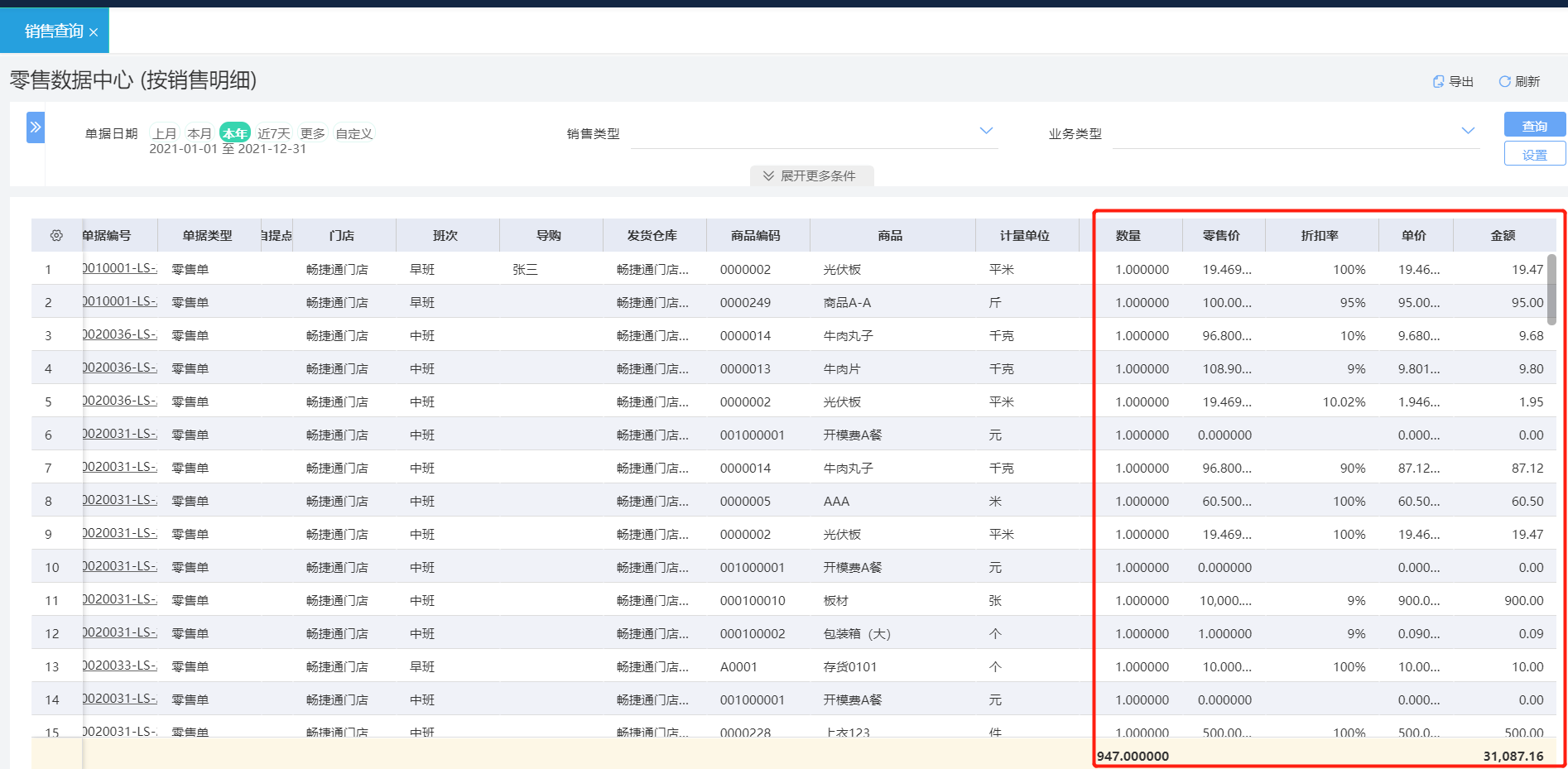Viewport: 1568px width, 769px height.
Task: Close the 销售查询 tab
Action: (x=94, y=32)
